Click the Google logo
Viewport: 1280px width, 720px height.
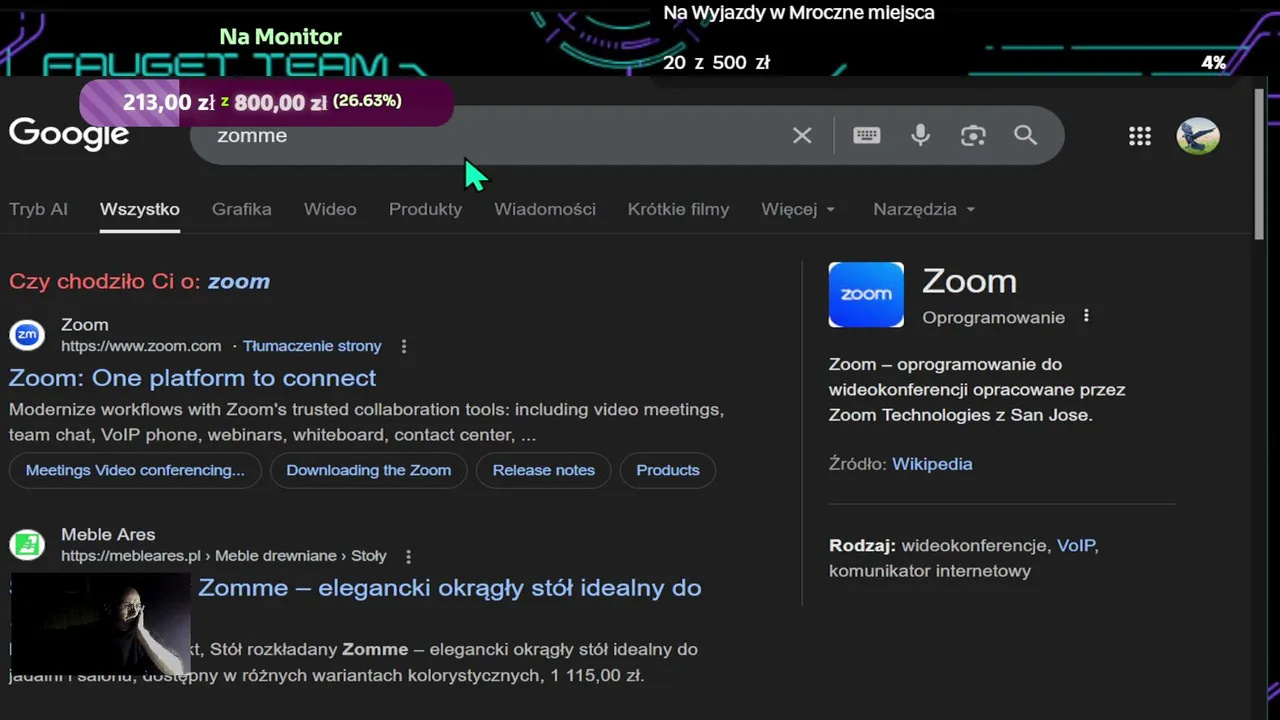[x=69, y=133]
